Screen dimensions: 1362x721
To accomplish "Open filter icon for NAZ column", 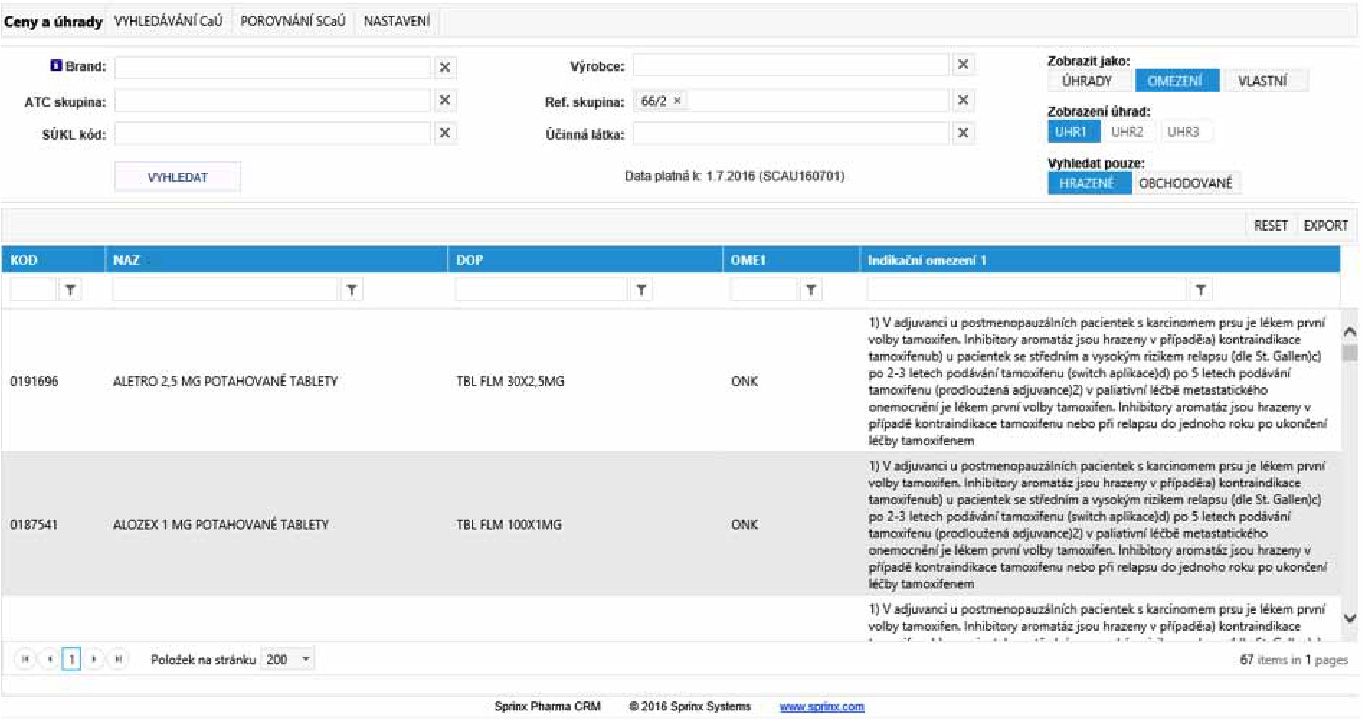I will [x=352, y=290].
